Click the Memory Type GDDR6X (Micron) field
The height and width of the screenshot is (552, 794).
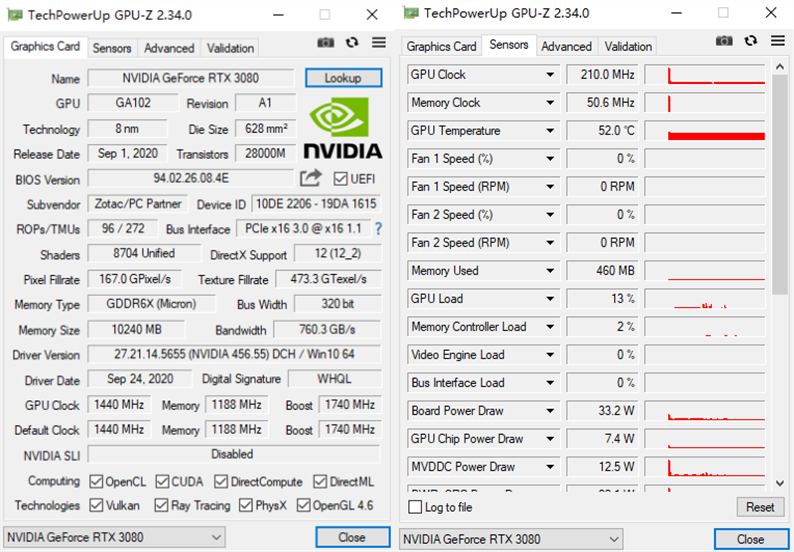tap(151, 304)
